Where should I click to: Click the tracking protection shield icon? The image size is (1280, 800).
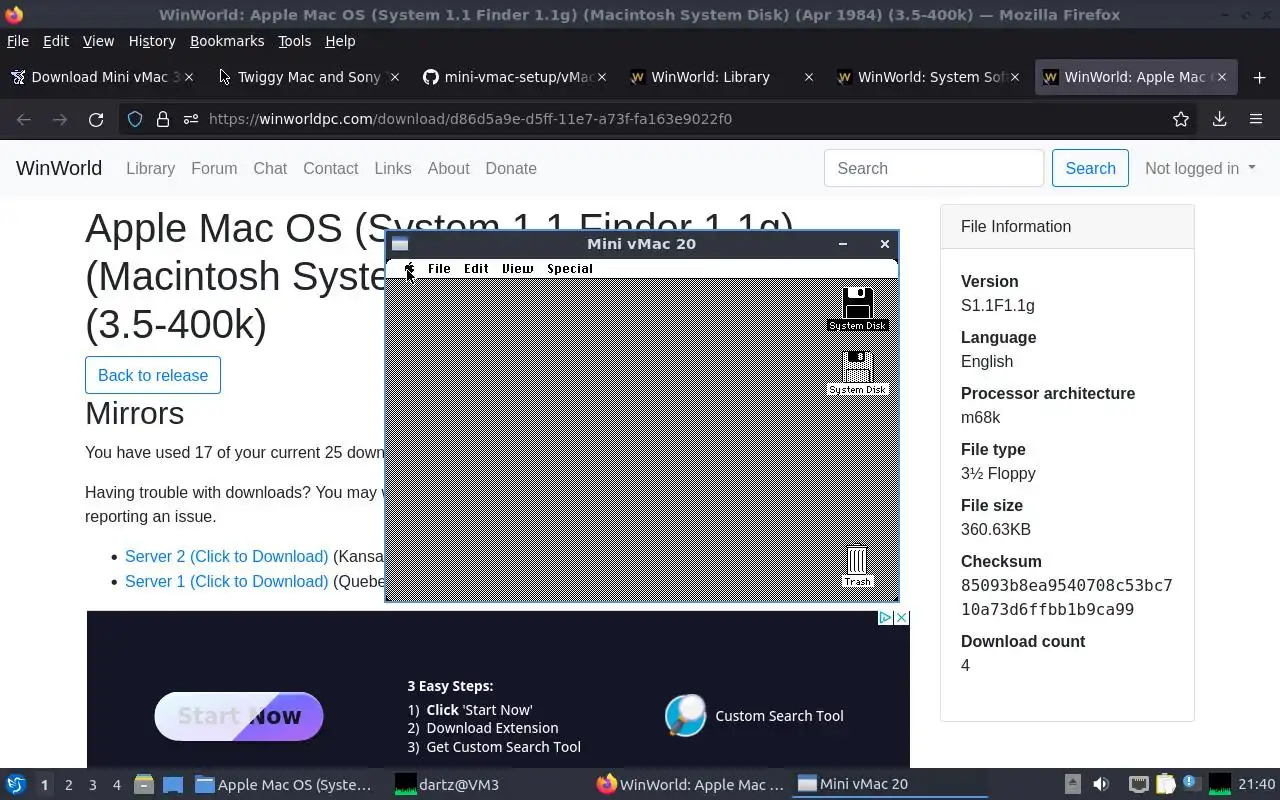135,119
